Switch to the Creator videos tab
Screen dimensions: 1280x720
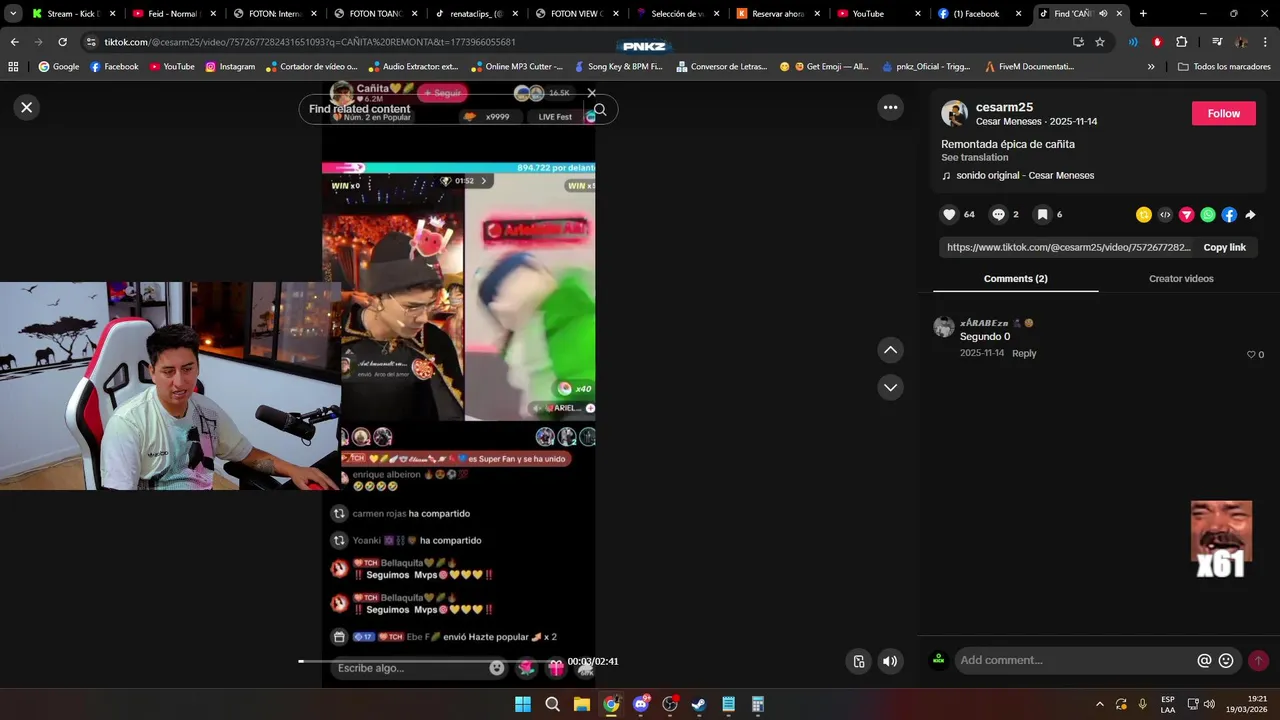1181,279
